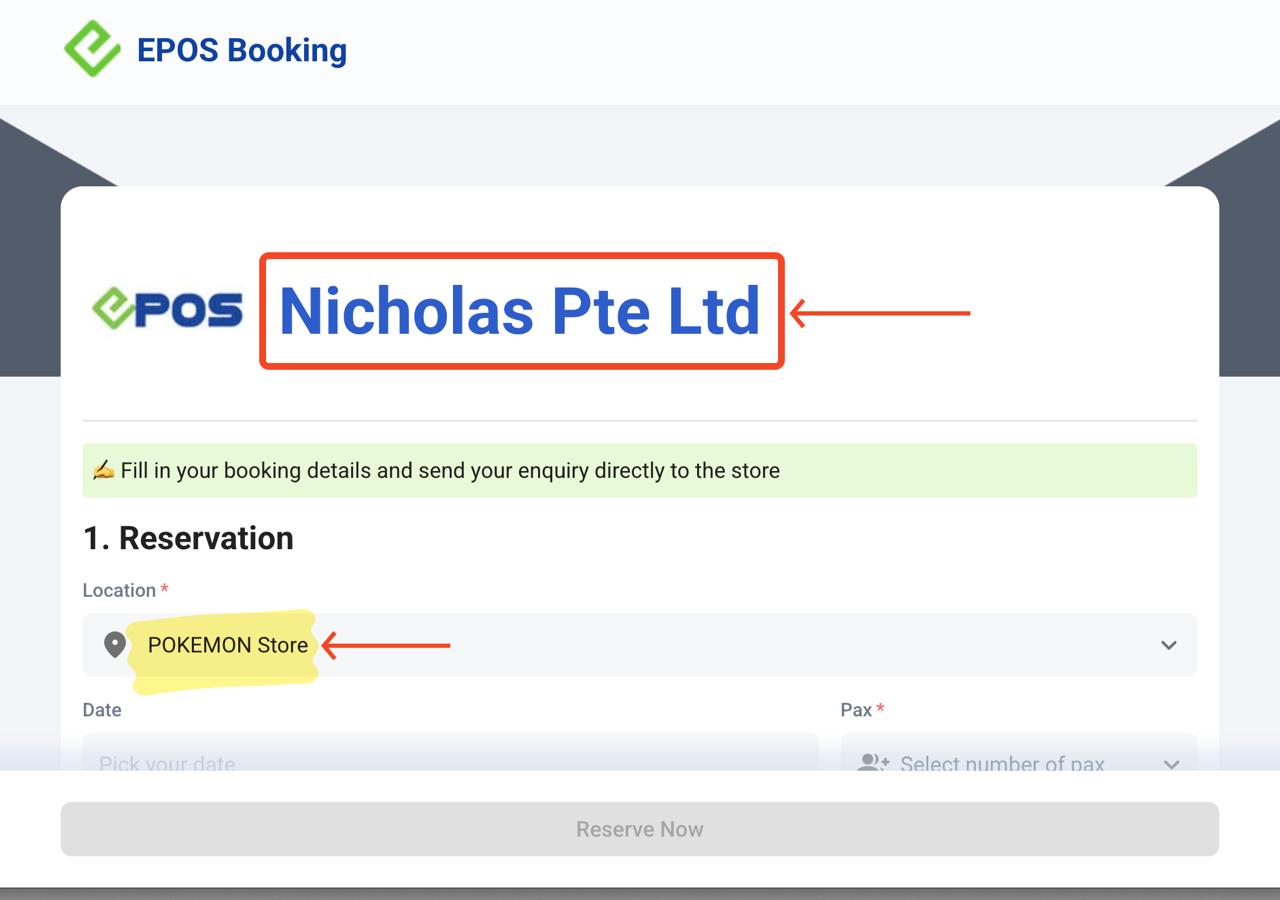This screenshot has height=900, width=1280.
Task: Click the location pin icon
Action: [115, 645]
